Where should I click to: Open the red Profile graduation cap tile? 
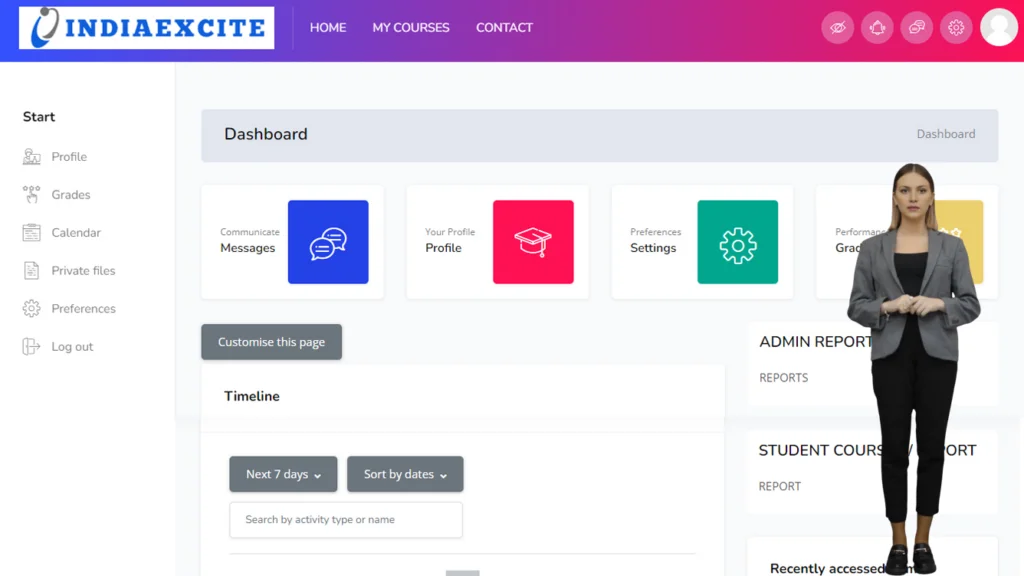tap(533, 242)
